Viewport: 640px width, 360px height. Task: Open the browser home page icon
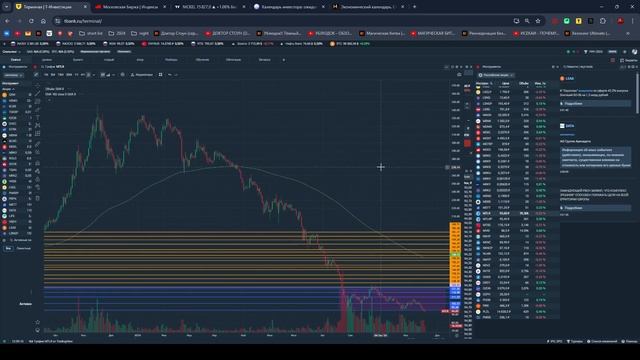43,21
